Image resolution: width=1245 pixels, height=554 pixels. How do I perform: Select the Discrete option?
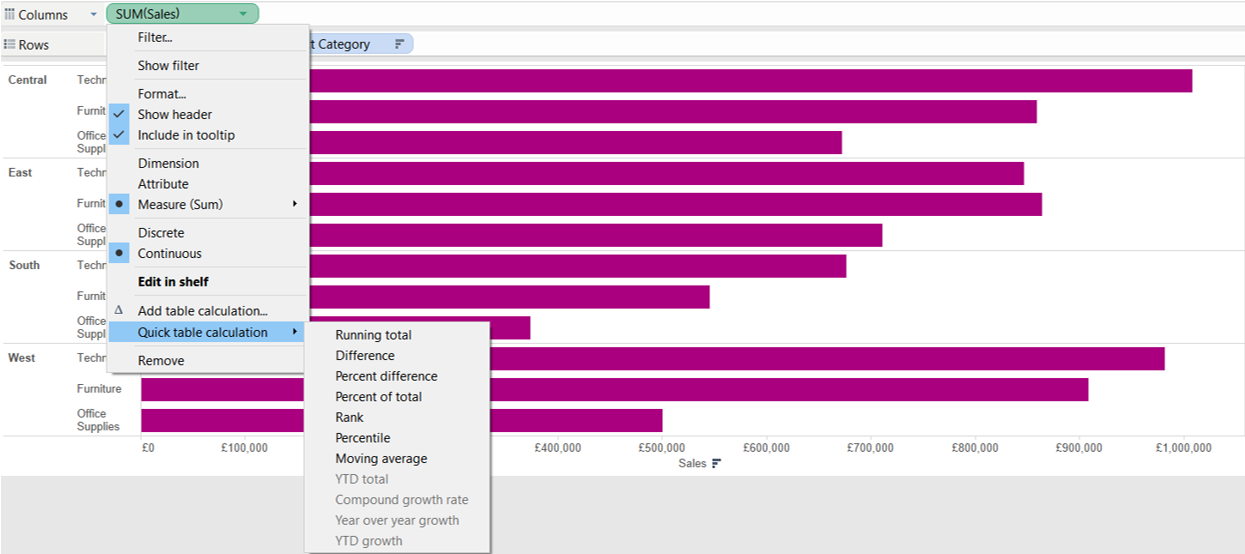pos(161,233)
